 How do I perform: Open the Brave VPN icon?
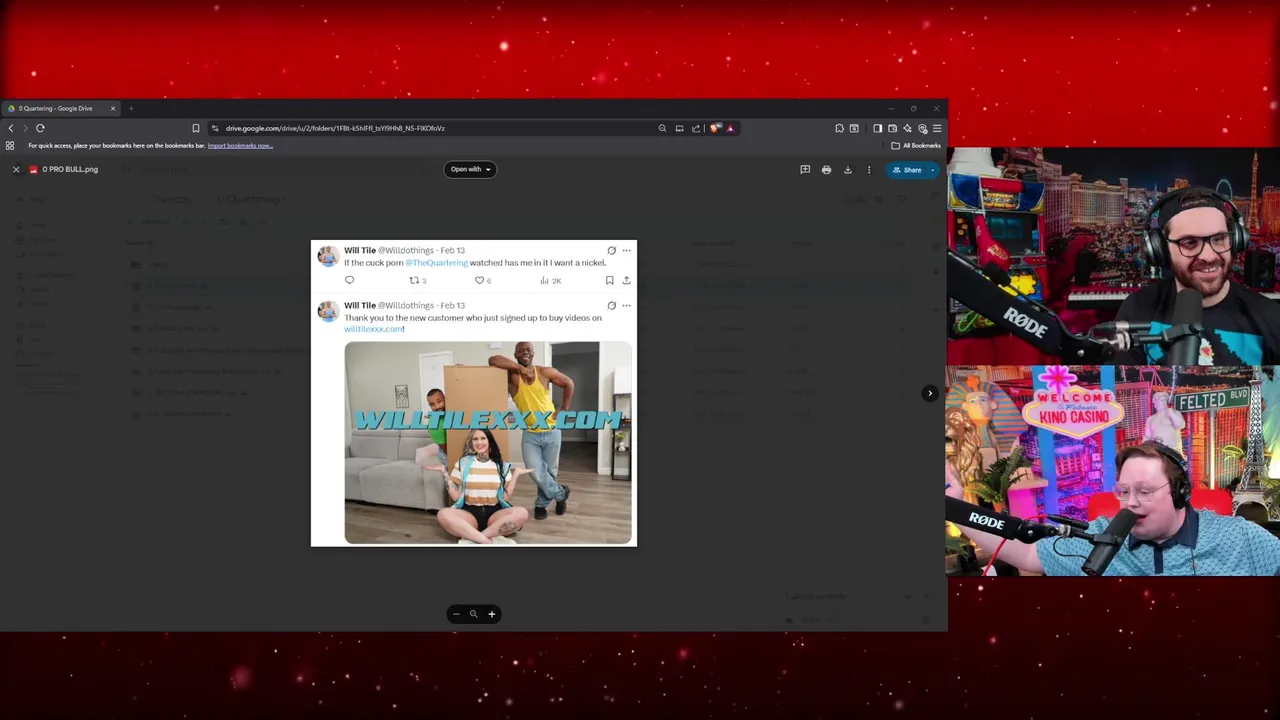point(922,128)
